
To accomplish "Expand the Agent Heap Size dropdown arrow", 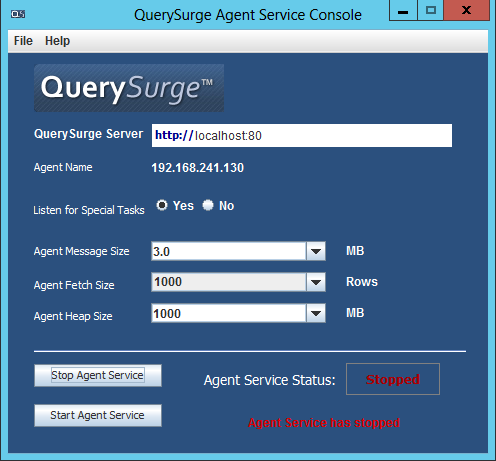I will pyautogui.click(x=316, y=313).
